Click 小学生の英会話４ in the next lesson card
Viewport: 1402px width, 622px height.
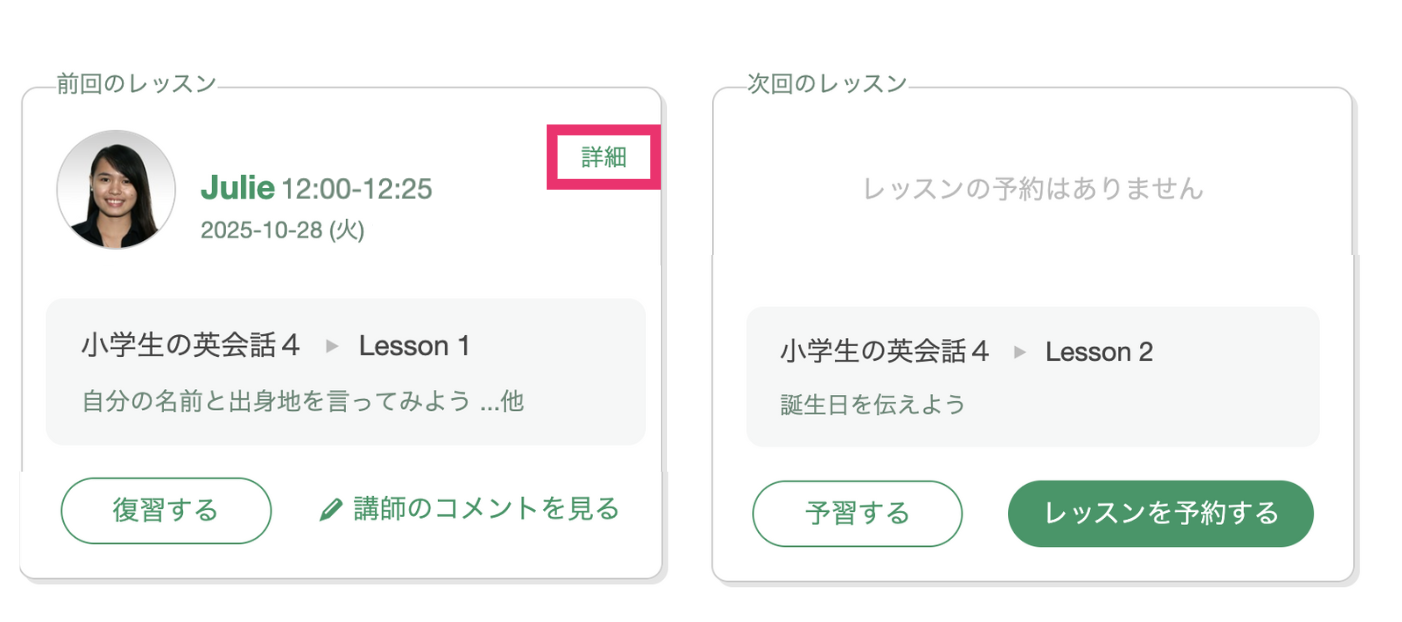[x=885, y=352]
